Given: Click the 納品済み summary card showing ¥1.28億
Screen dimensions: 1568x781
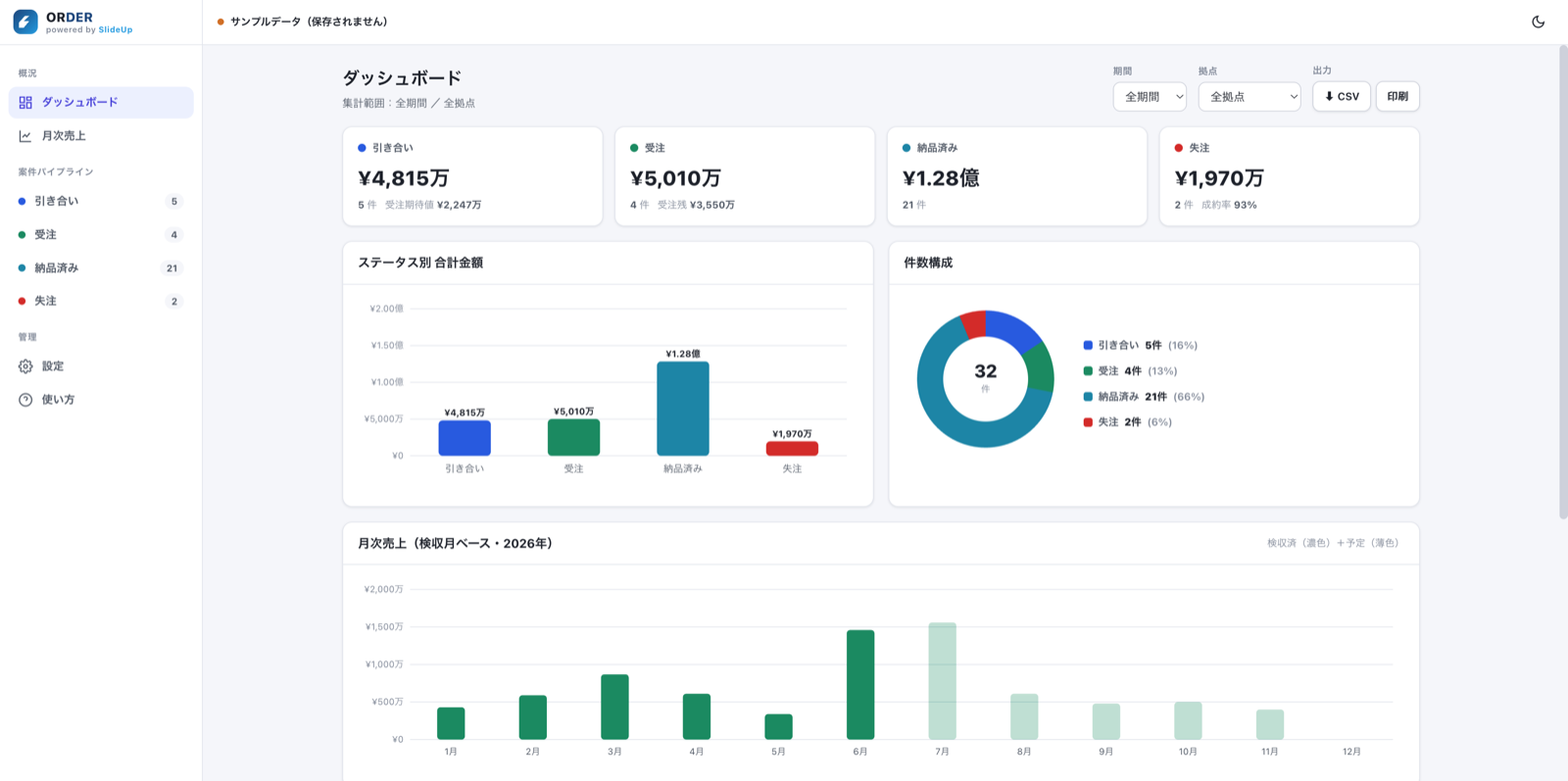Looking at the screenshot, I should [x=1017, y=176].
